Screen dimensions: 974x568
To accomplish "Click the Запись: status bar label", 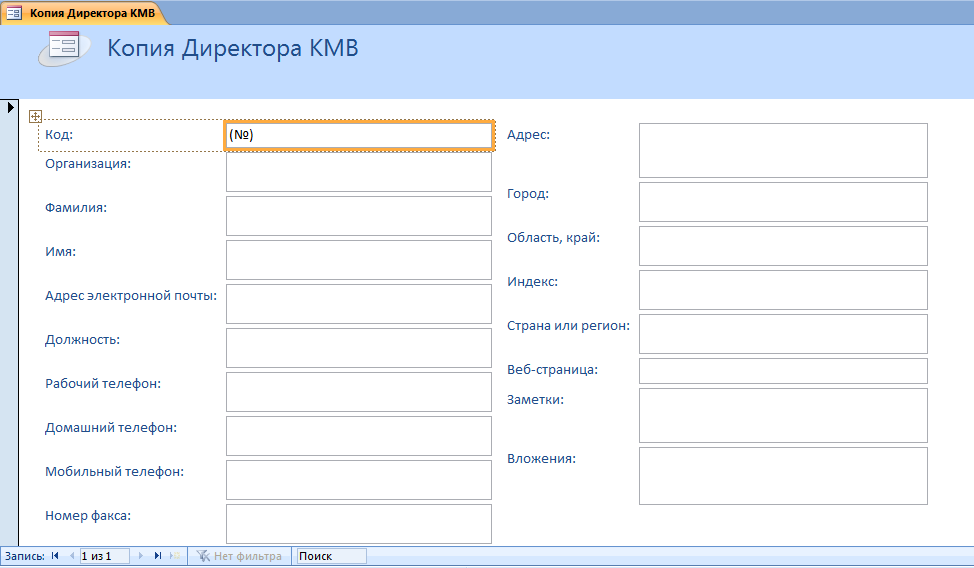I will (24, 556).
